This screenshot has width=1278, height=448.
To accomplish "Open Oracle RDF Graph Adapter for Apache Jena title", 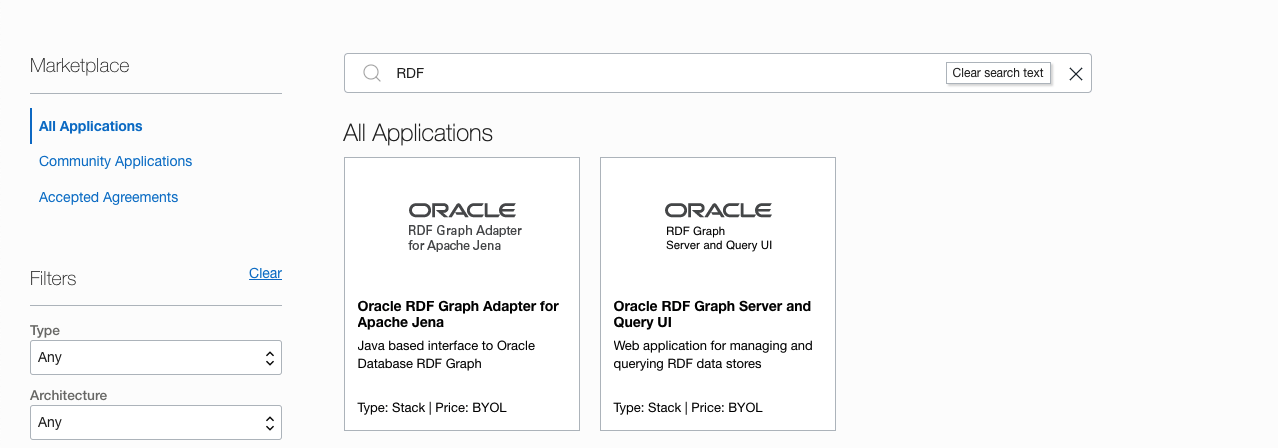I will (458, 314).
